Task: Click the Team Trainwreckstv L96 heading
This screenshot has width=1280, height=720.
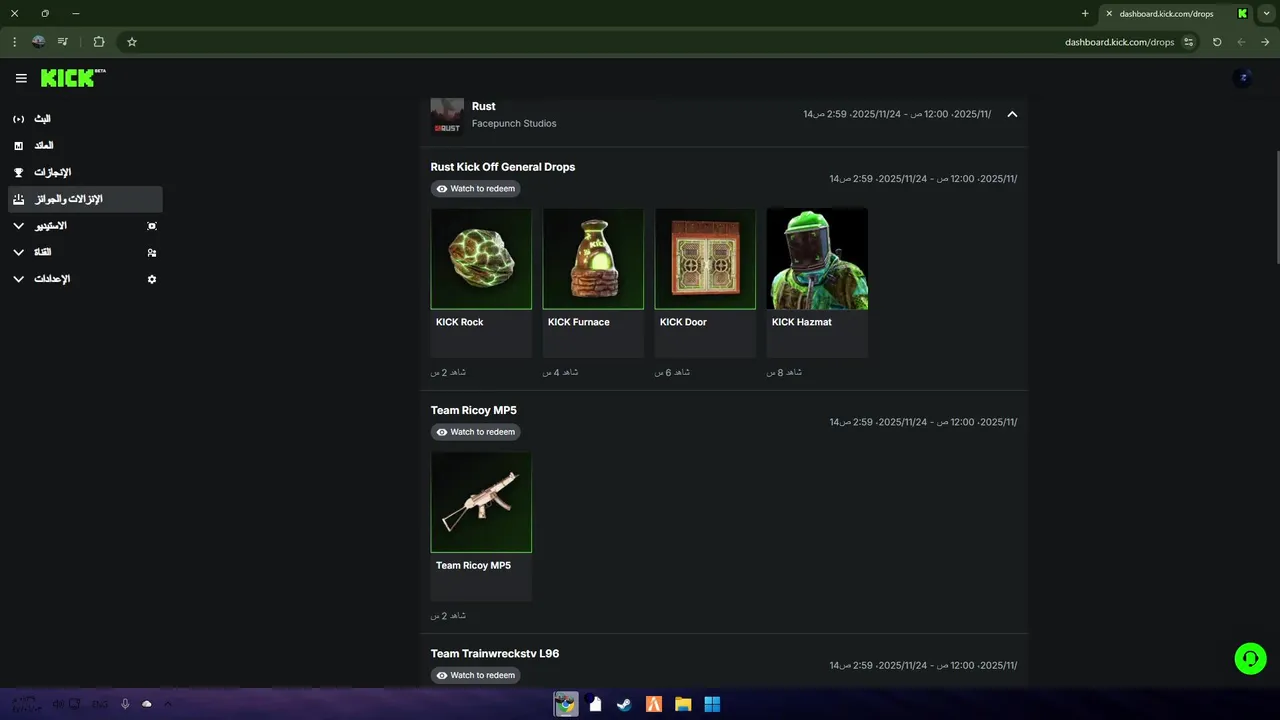Action: pos(495,654)
